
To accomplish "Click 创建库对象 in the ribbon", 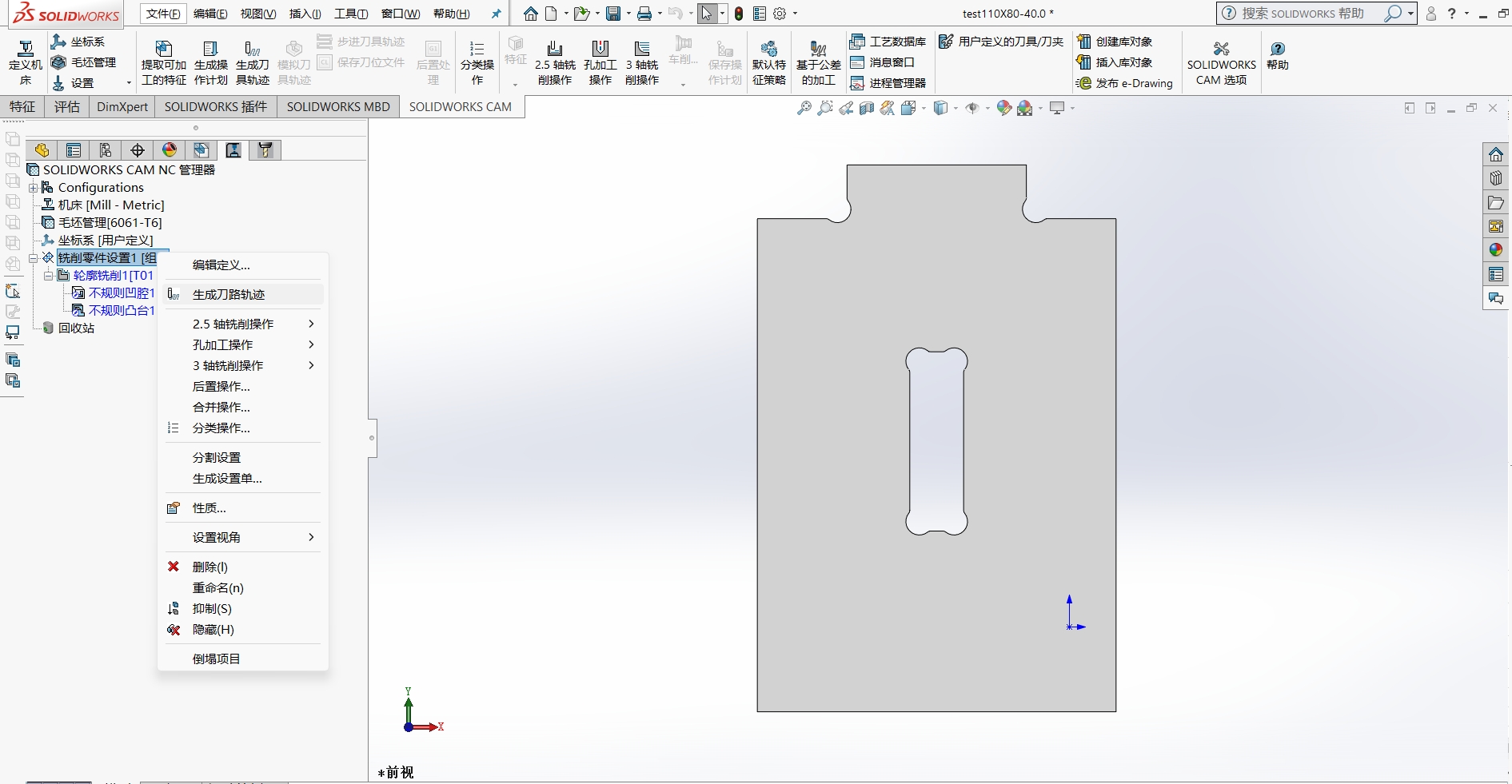I will pos(1115,42).
